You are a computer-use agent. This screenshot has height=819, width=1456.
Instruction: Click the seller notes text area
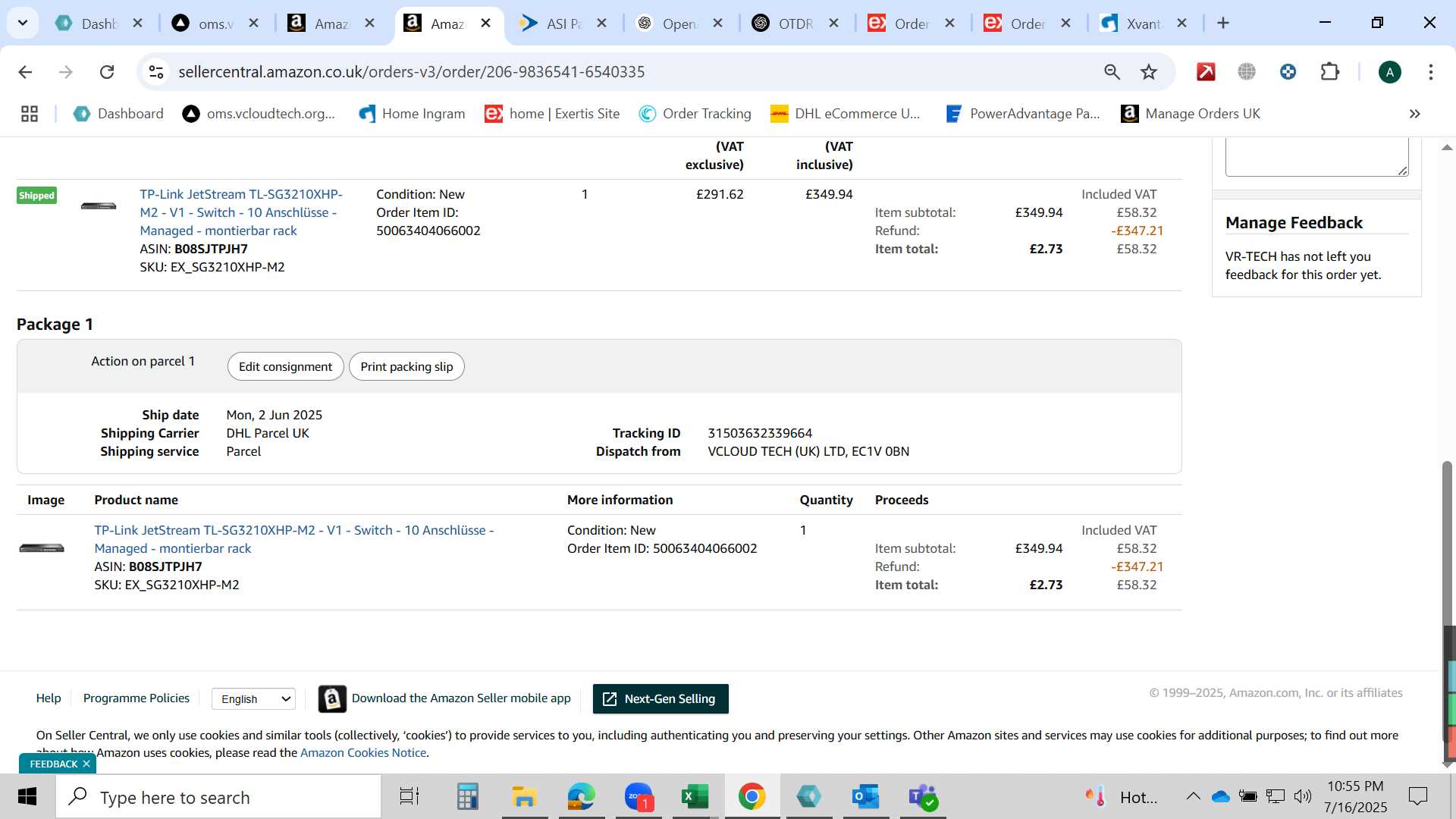[x=1316, y=157]
